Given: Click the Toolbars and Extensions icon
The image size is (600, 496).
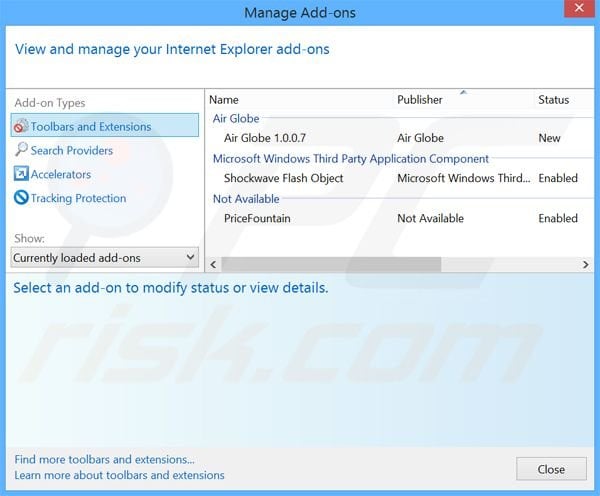Looking at the screenshot, I should point(21,126).
